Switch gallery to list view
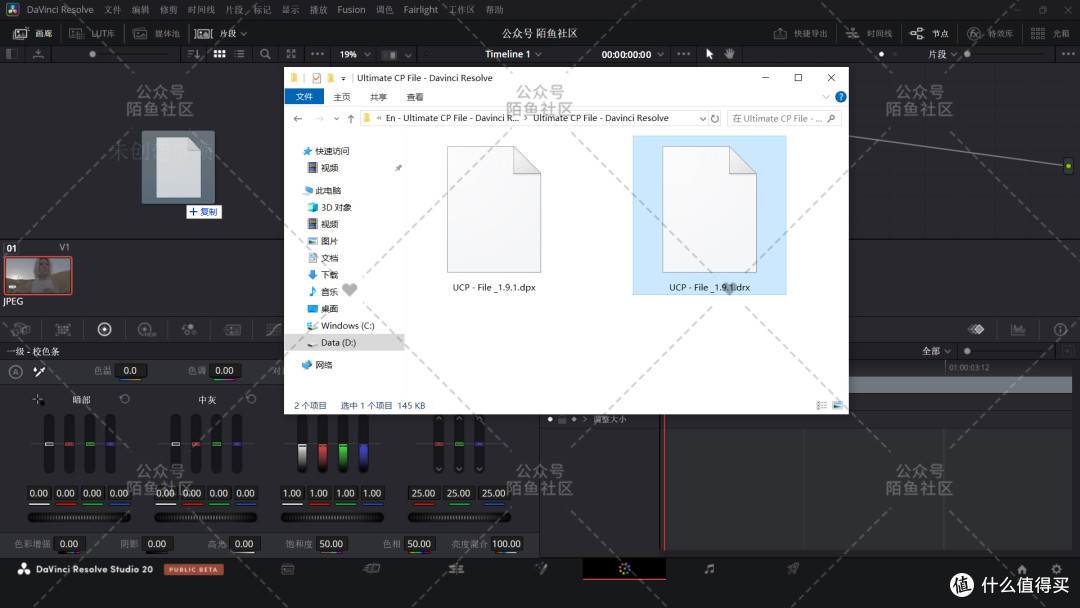This screenshot has width=1080, height=608. coord(240,54)
